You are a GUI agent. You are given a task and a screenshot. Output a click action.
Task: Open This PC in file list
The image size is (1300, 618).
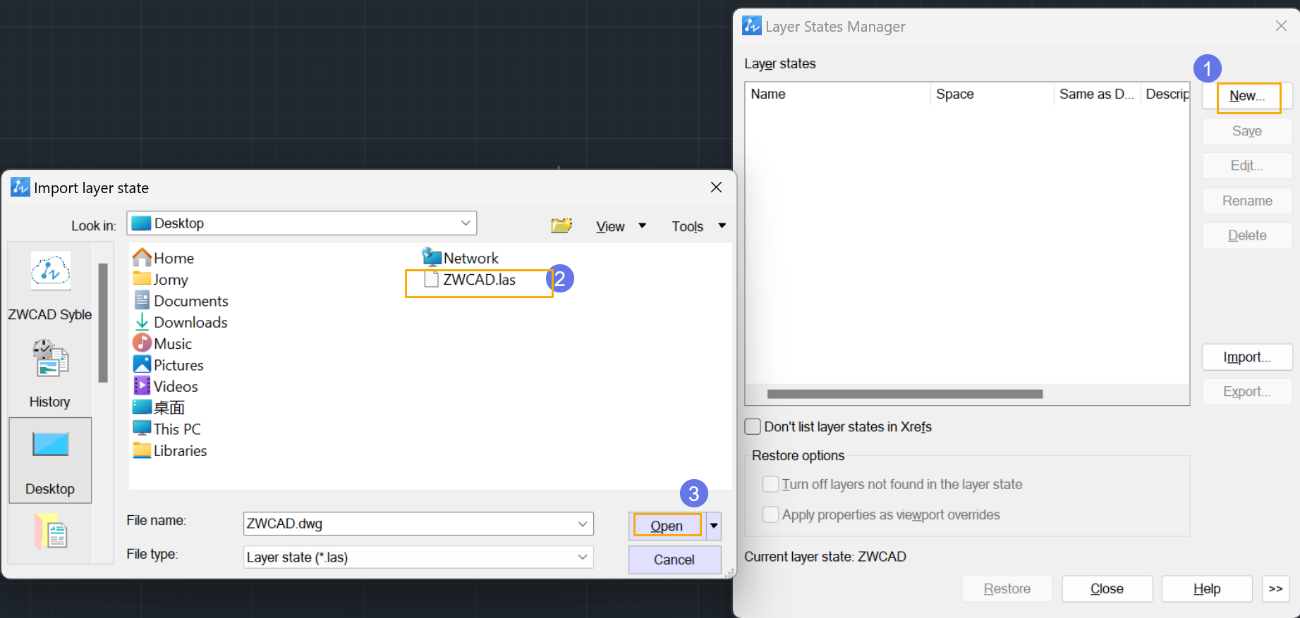166,429
